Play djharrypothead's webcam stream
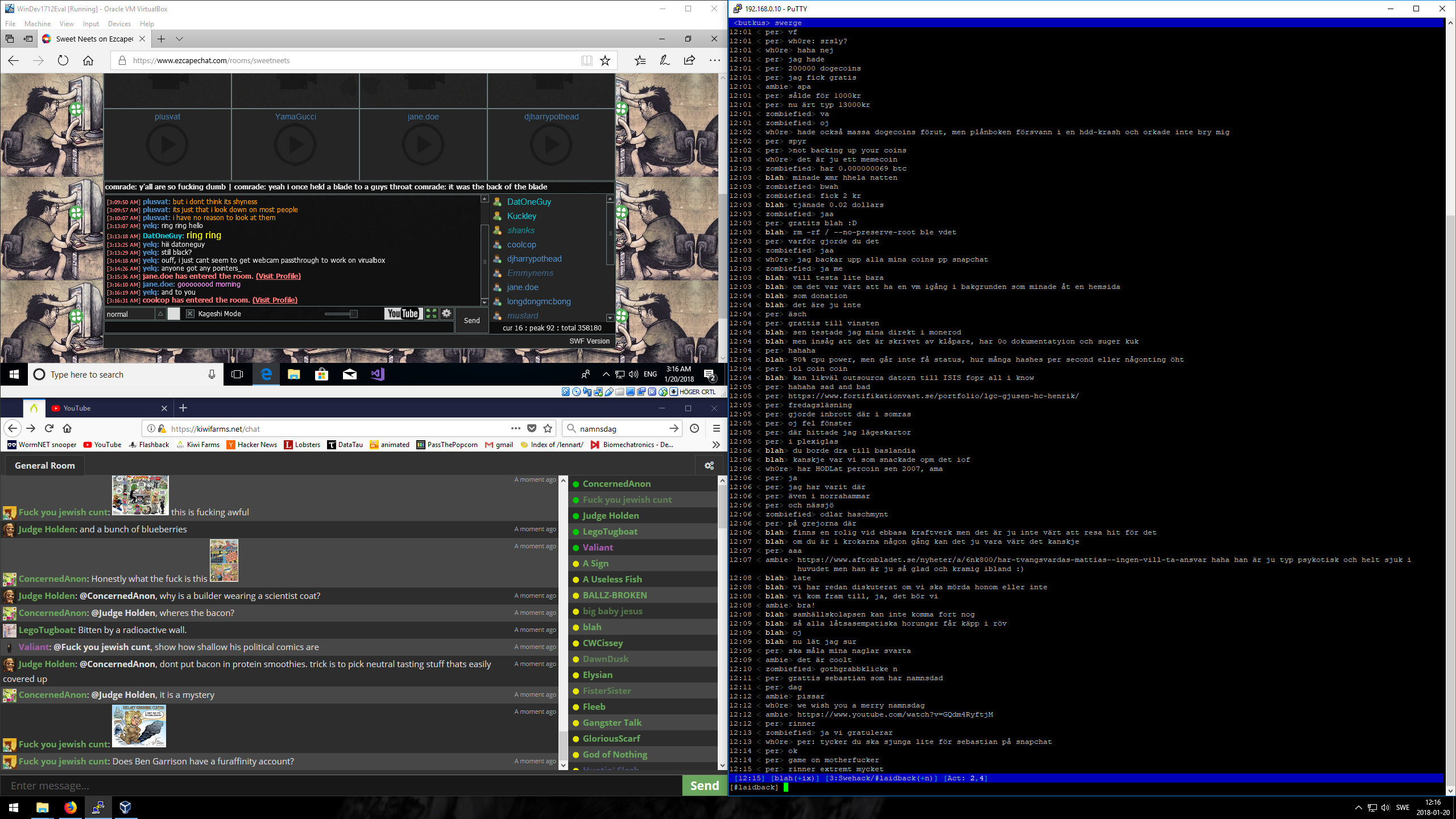The height and width of the screenshot is (819, 1456). tap(551, 145)
